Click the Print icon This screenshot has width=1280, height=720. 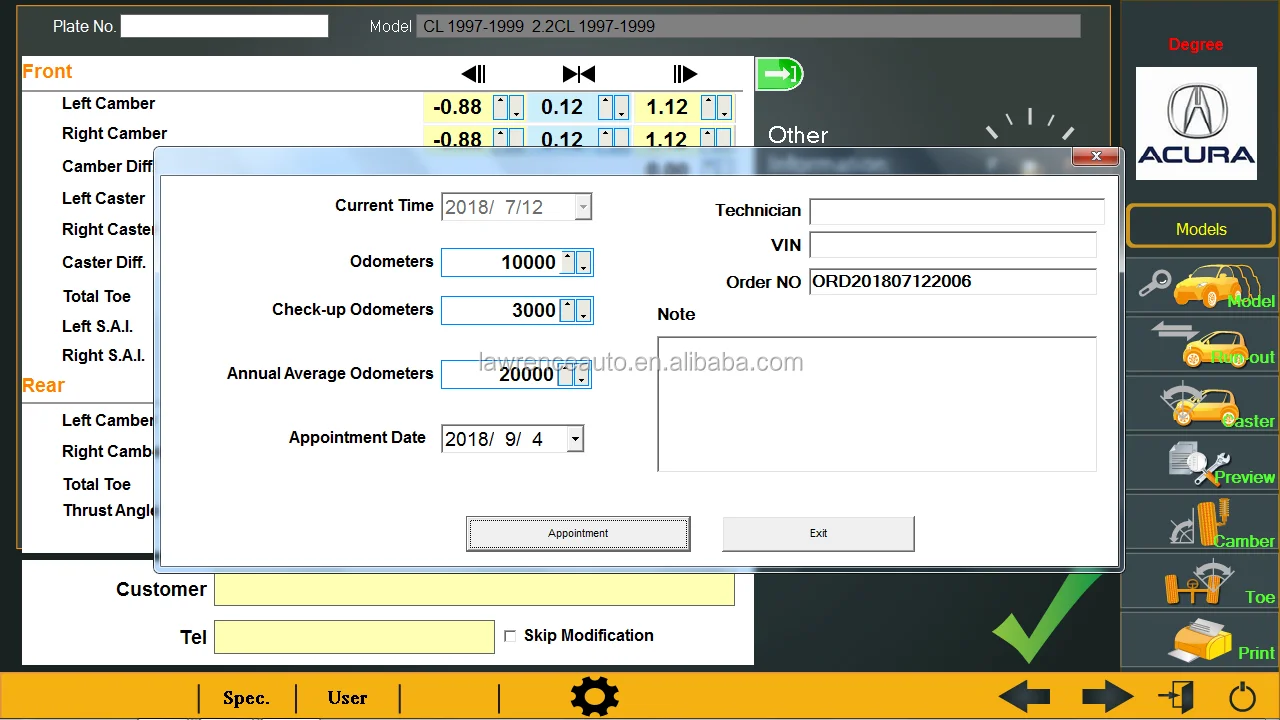(x=1201, y=640)
